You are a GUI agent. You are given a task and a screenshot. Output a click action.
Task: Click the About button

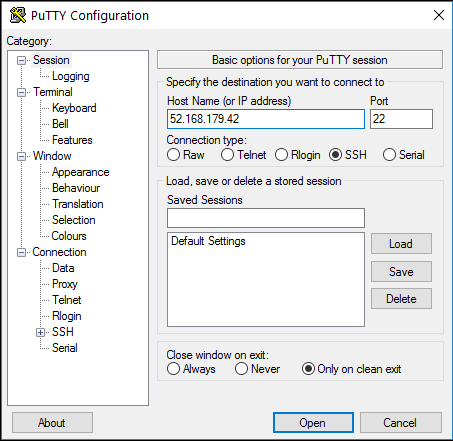click(x=52, y=423)
